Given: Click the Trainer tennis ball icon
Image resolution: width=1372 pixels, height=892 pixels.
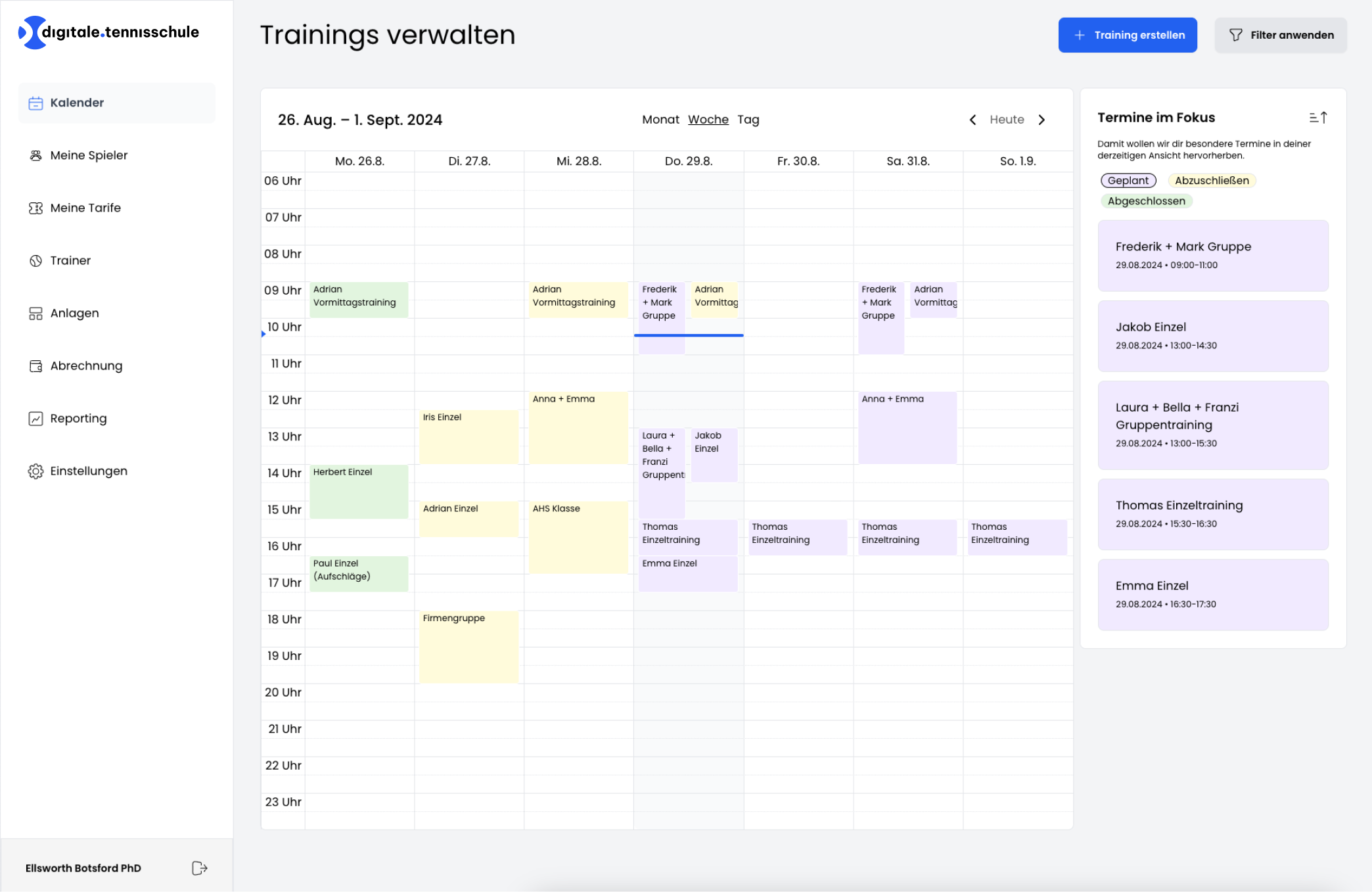Looking at the screenshot, I should (36, 260).
